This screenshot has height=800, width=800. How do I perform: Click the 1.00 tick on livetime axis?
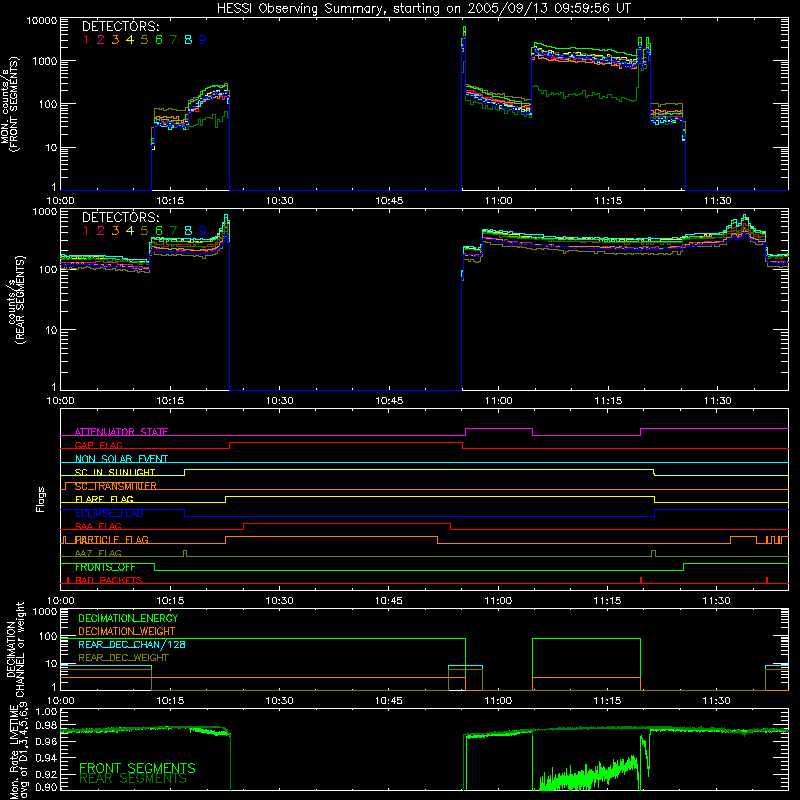[x=47, y=712]
